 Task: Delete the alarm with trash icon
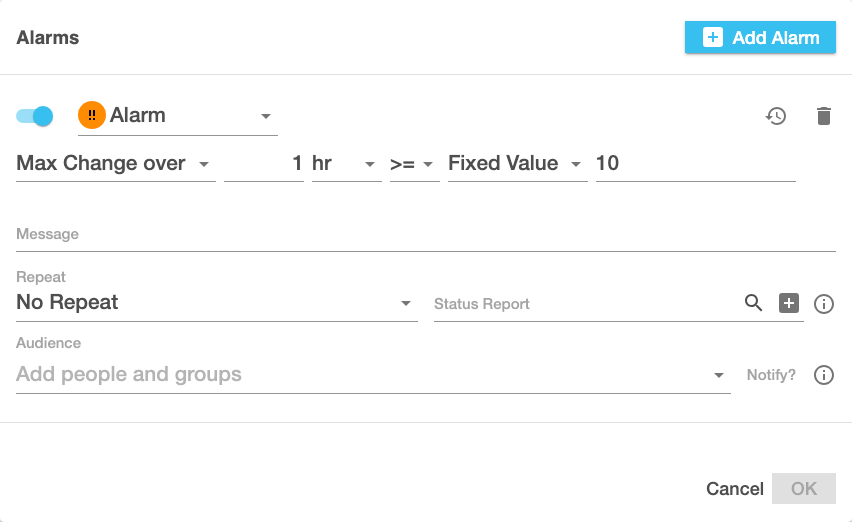pos(823,116)
